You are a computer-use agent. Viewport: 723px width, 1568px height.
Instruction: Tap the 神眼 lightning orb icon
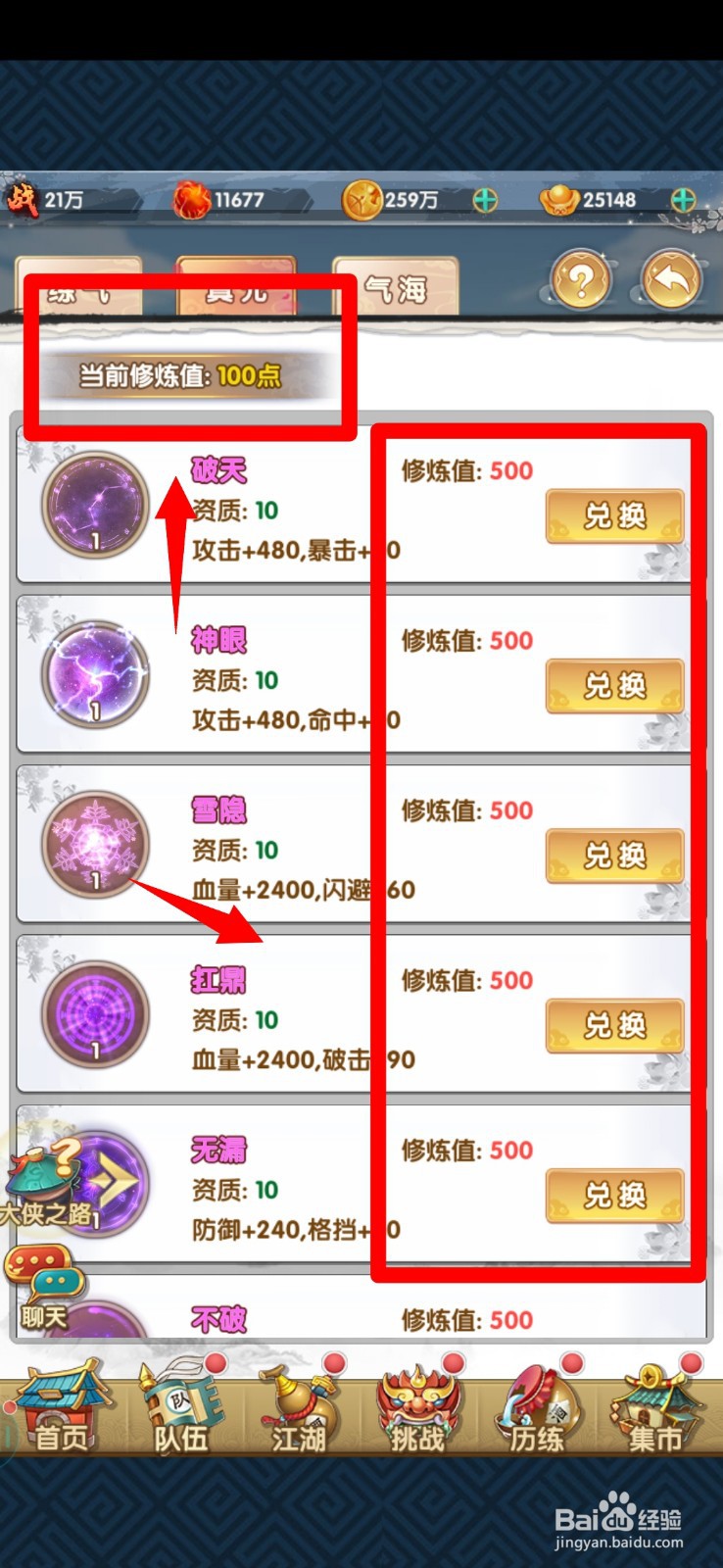(95, 675)
